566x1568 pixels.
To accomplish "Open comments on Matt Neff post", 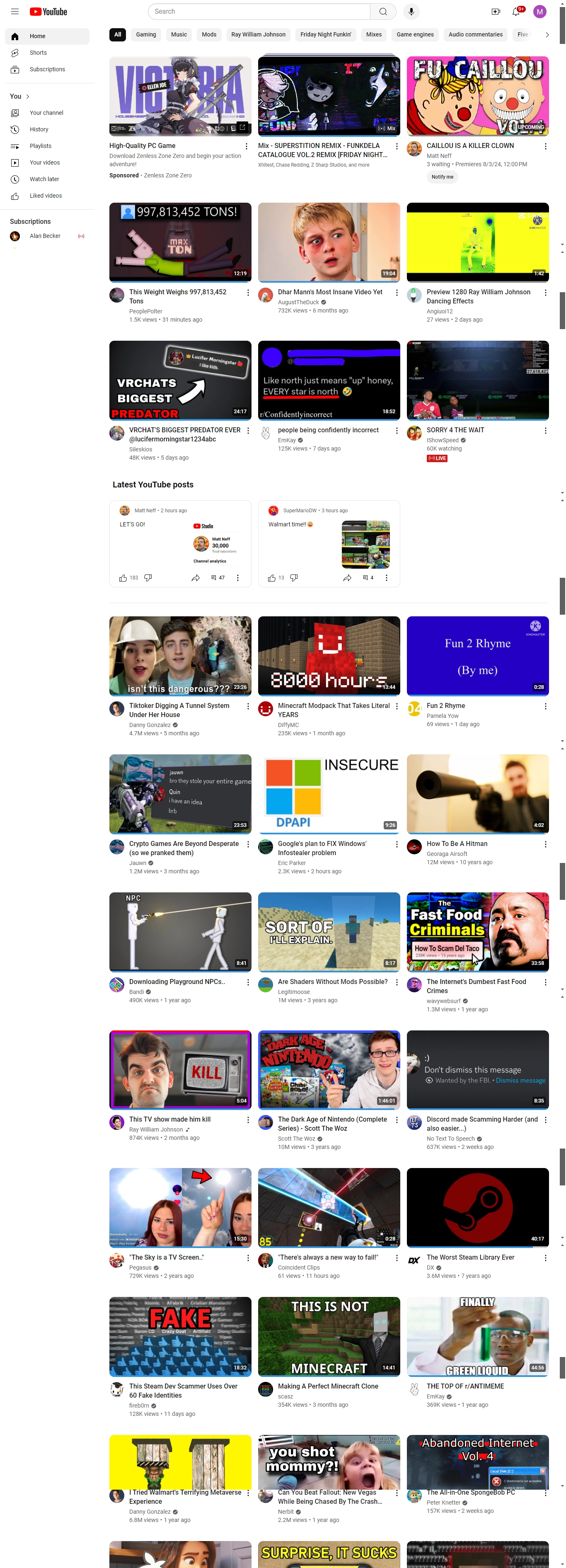I will click(218, 578).
